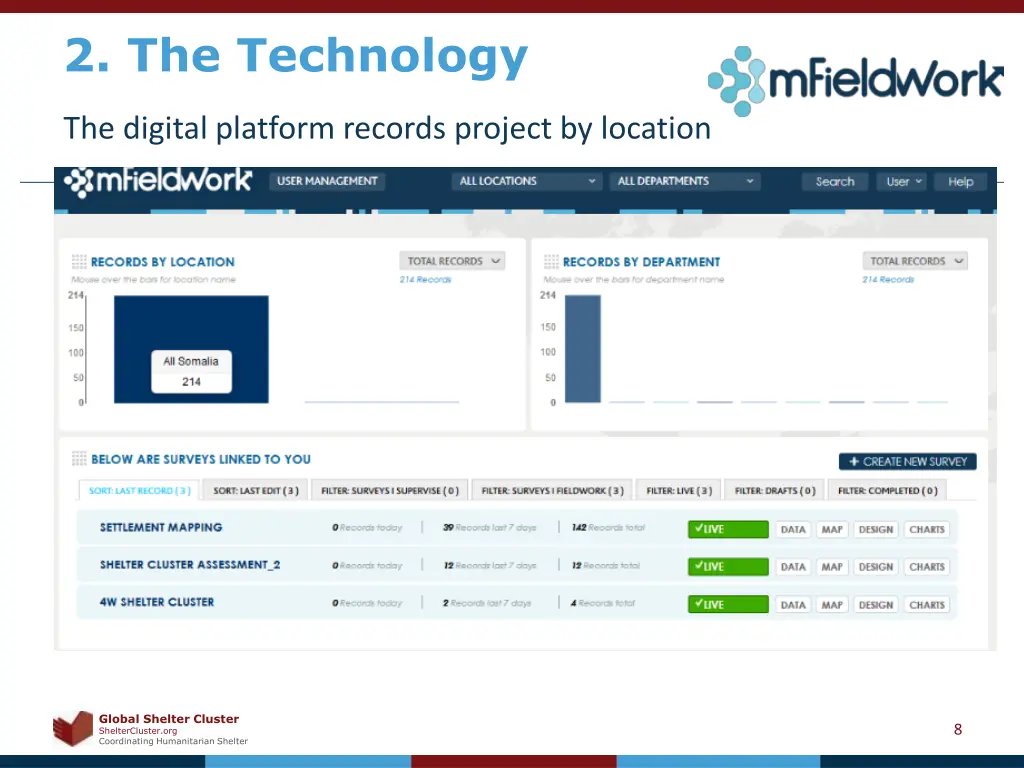Viewport: 1024px width, 768px height.
Task: Click Create New Survey button
Action: pyautogui.click(x=908, y=462)
